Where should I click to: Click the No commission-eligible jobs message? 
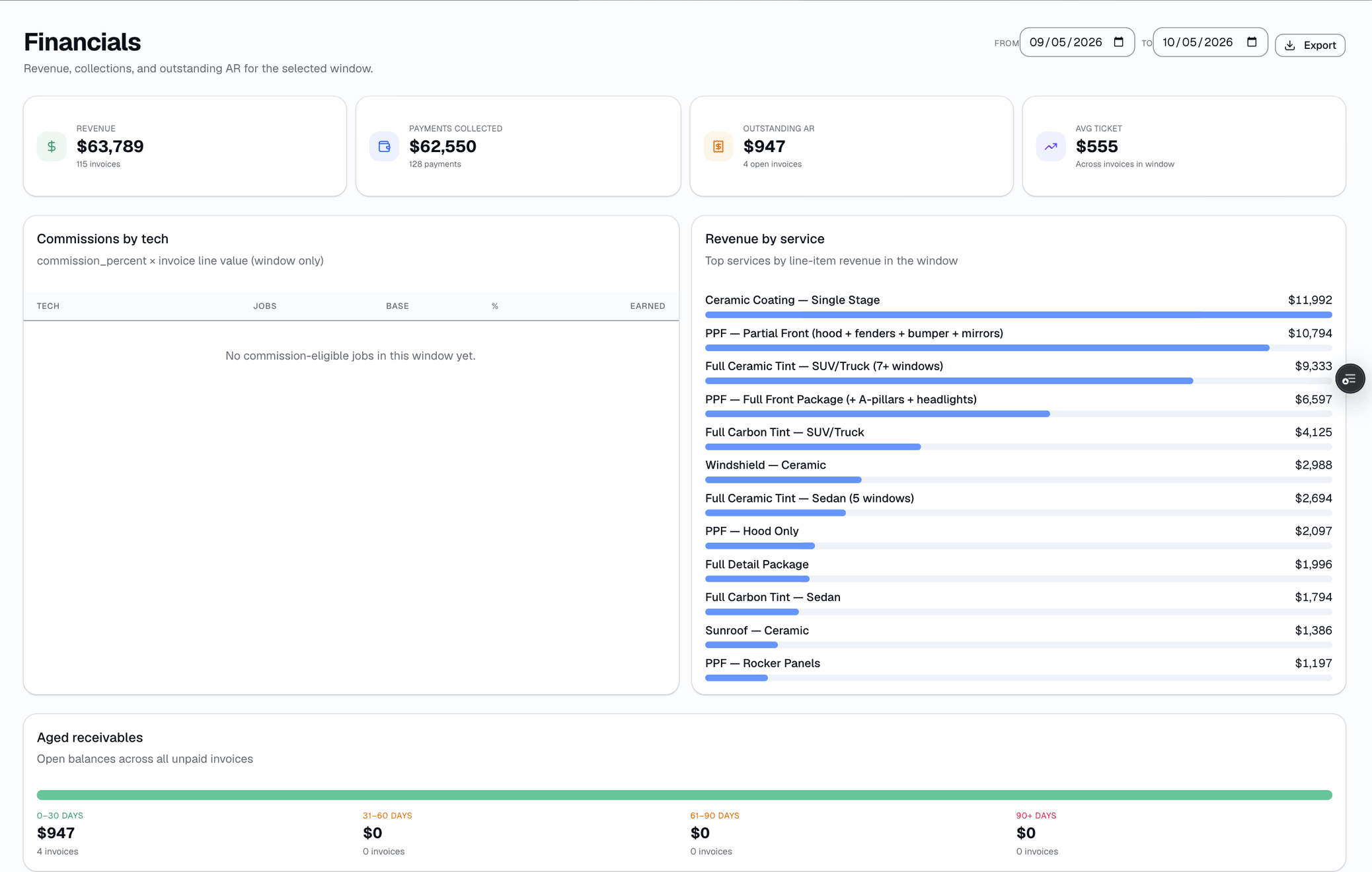tap(350, 356)
